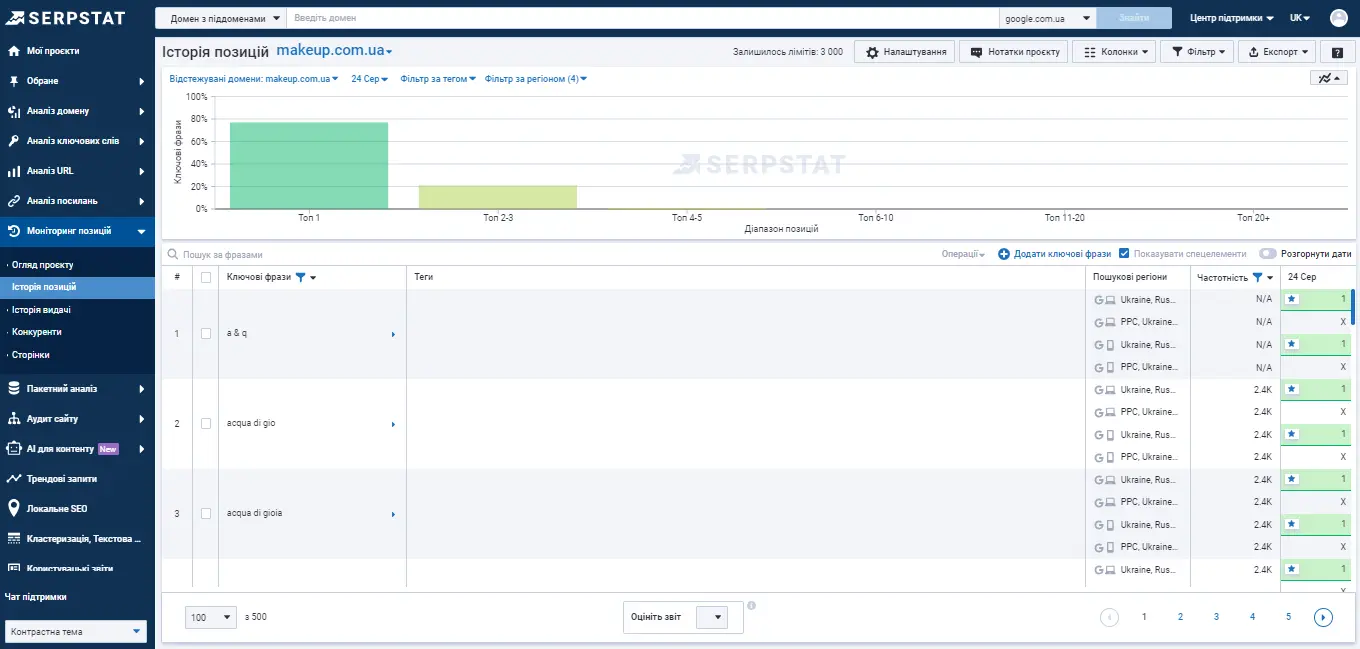Click the Знайти search button

1134,18
